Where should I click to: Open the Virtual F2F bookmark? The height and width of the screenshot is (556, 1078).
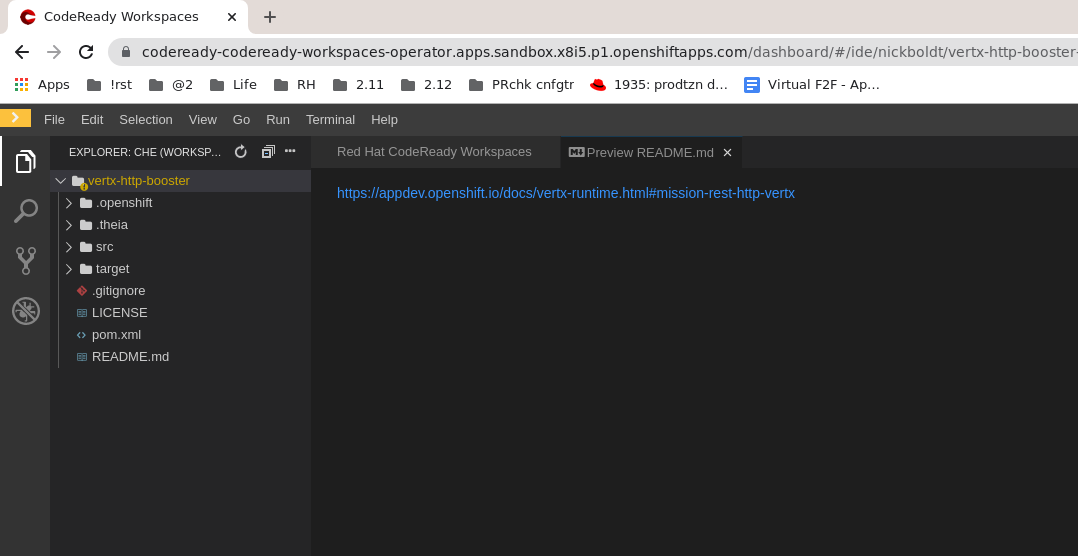[812, 85]
